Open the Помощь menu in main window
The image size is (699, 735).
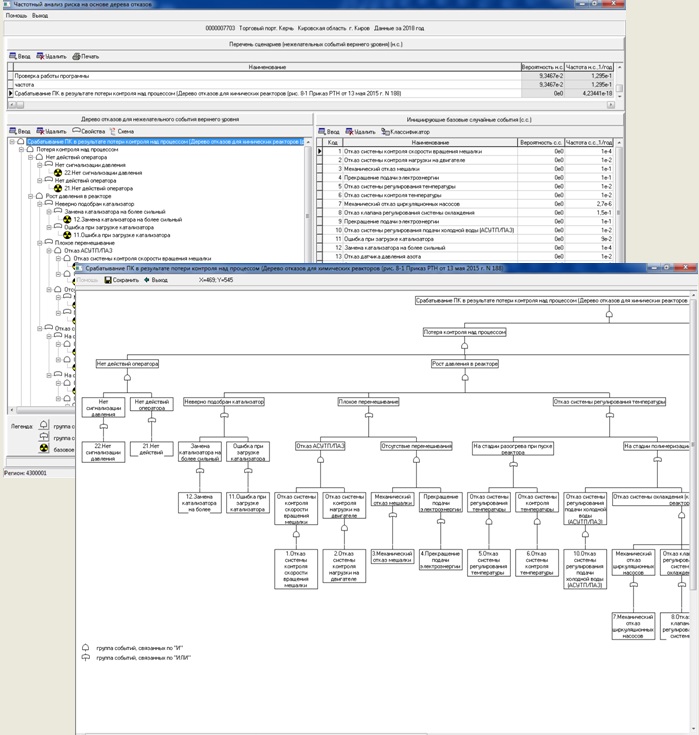pyautogui.click(x=15, y=16)
